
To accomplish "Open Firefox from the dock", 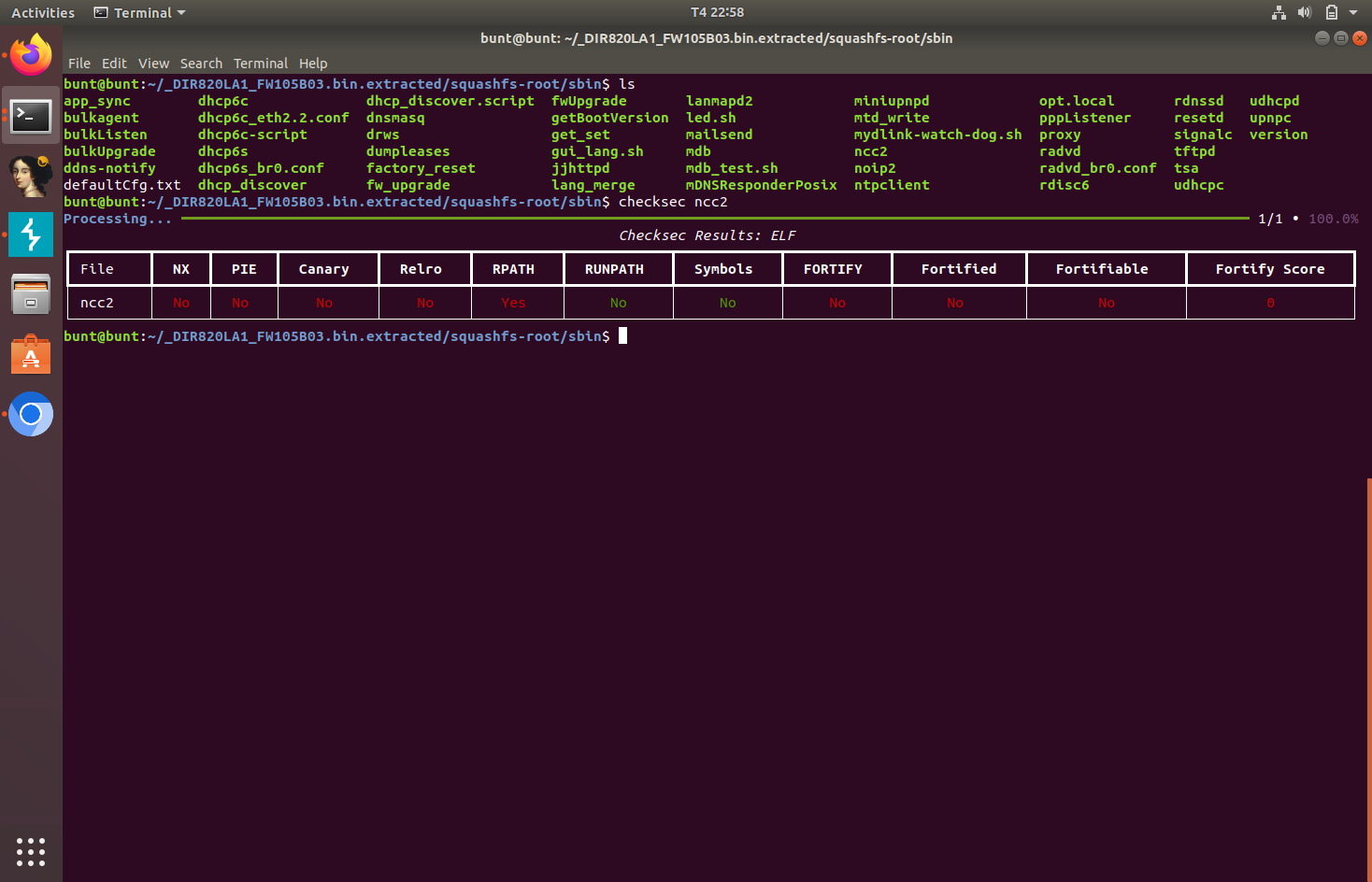I will (x=31, y=55).
